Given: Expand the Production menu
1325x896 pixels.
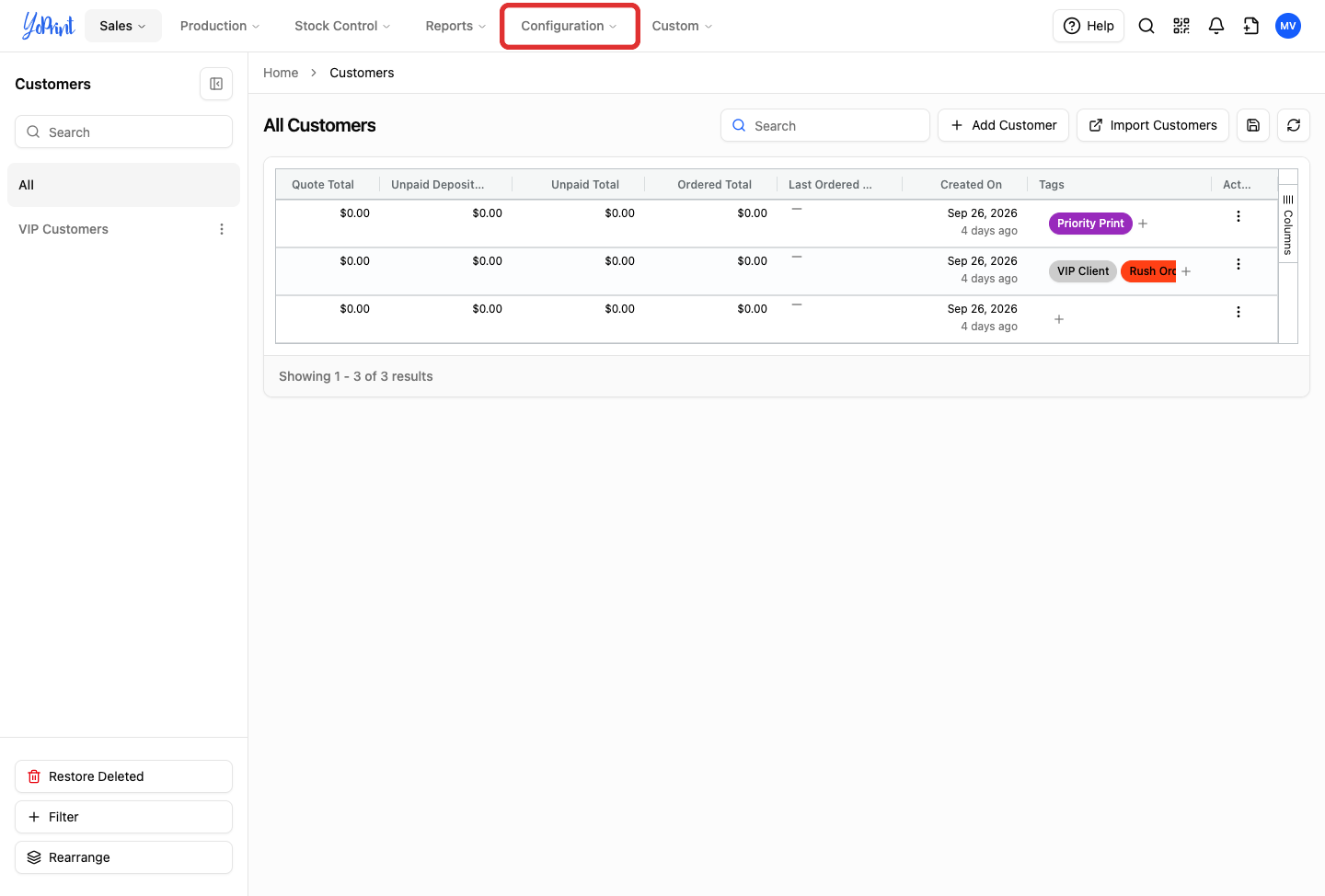Looking at the screenshot, I should click(x=220, y=26).
